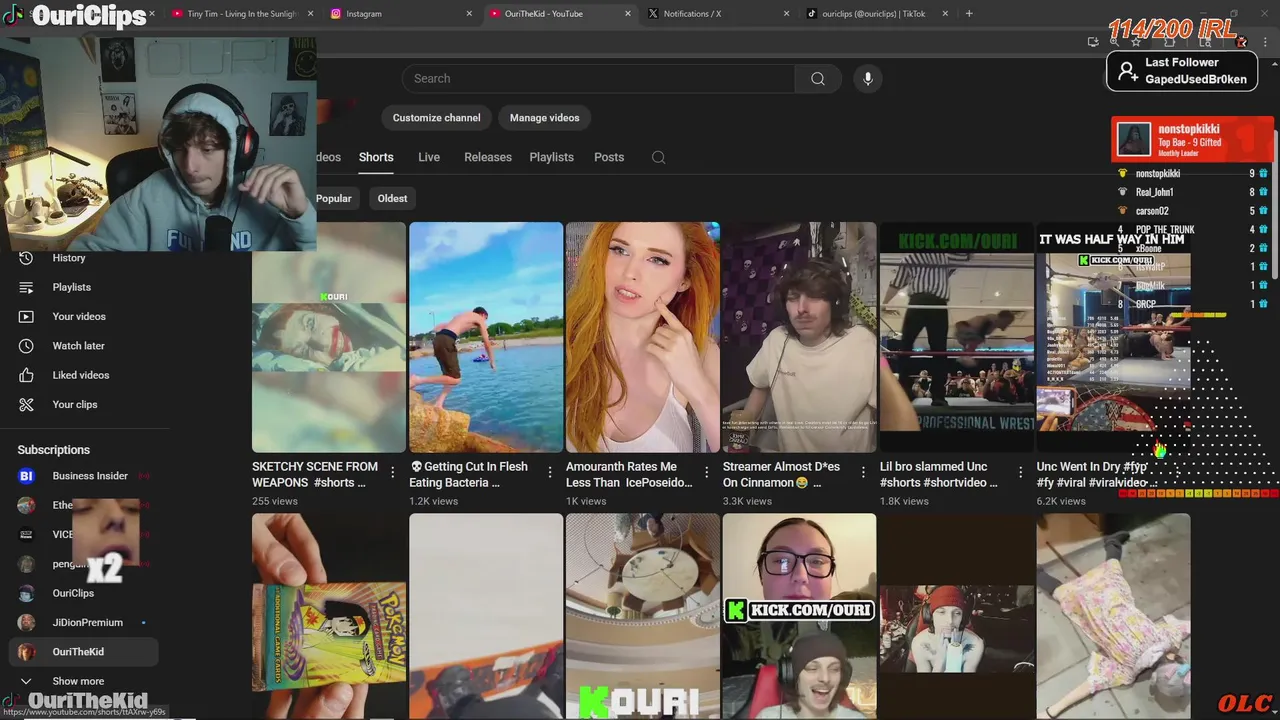Click the Manage videos button
The width and height of the screenshot is (1280, 720).
(544, 118)
